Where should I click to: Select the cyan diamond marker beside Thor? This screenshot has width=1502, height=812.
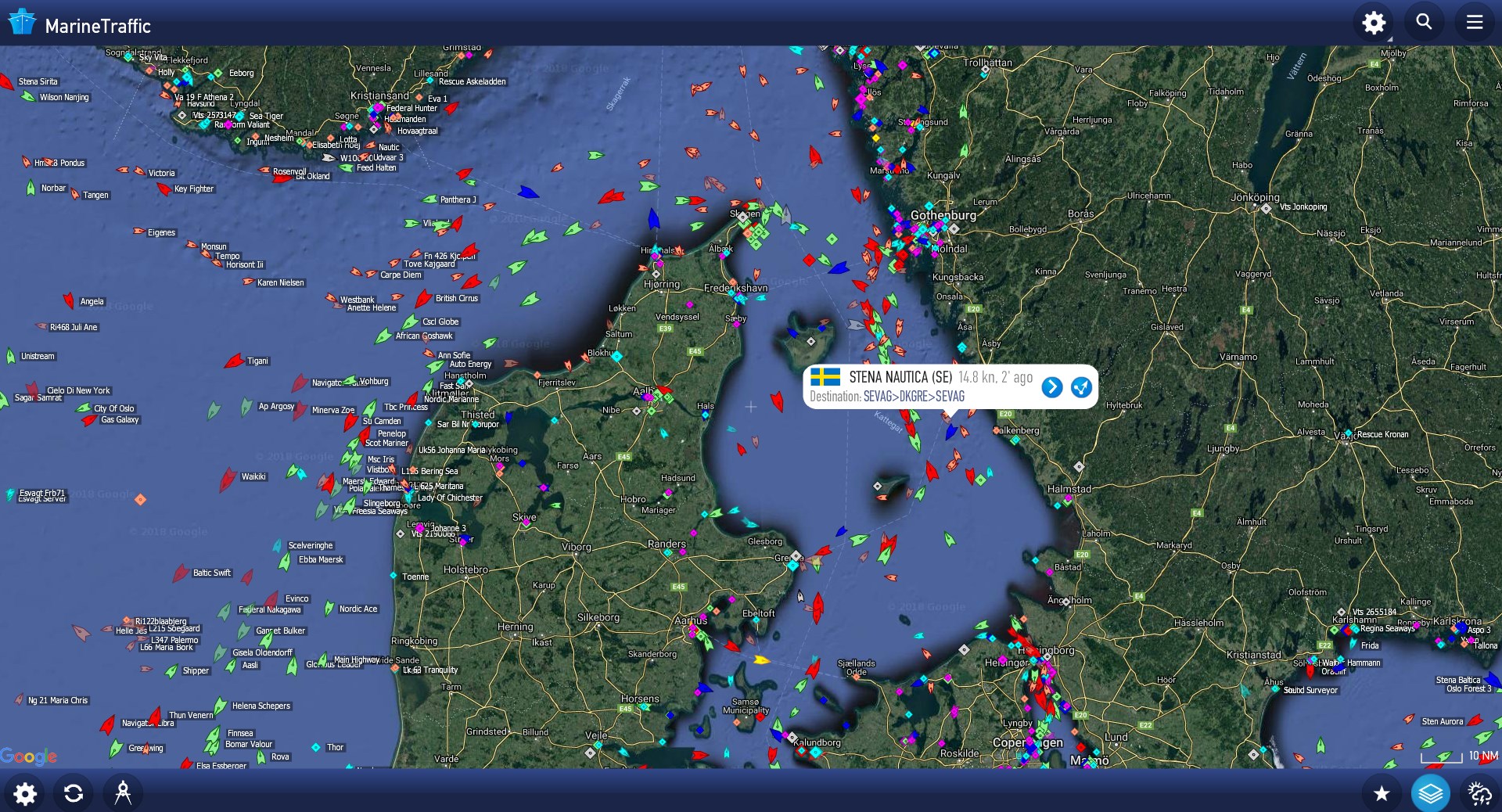point(316,748)
